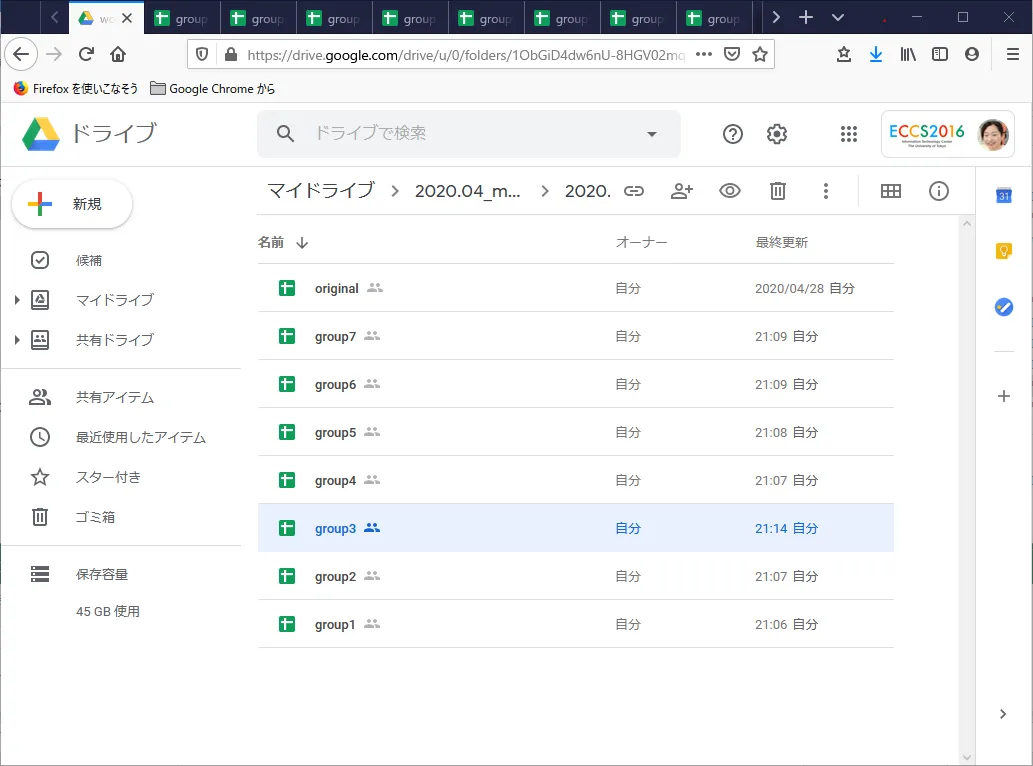Open search options dropdown arrow

(652, 134)
